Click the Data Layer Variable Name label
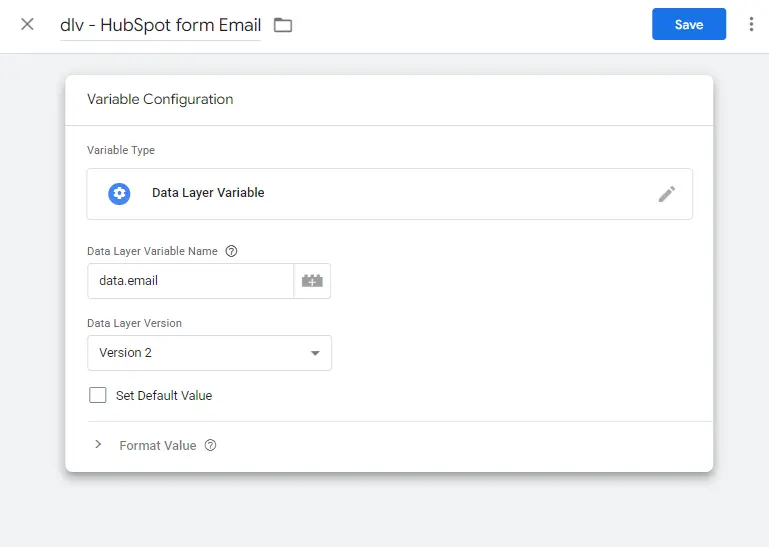The image size is (769, 547). [153, 251]
